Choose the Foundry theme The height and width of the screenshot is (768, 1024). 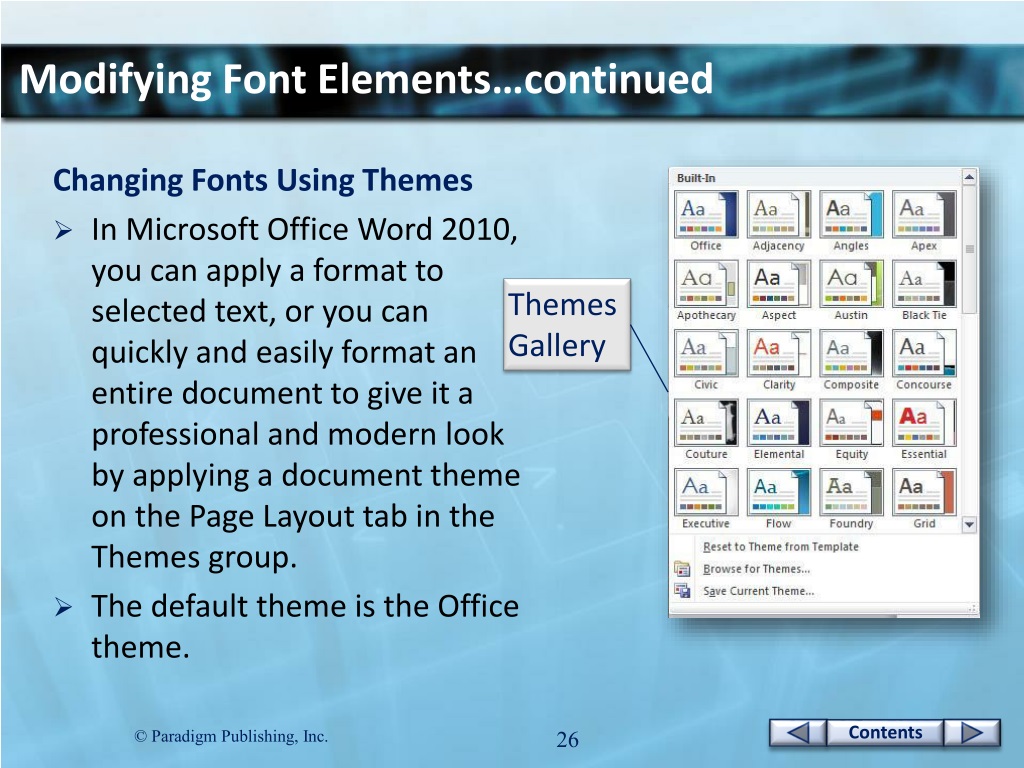(x=851, y=492)
